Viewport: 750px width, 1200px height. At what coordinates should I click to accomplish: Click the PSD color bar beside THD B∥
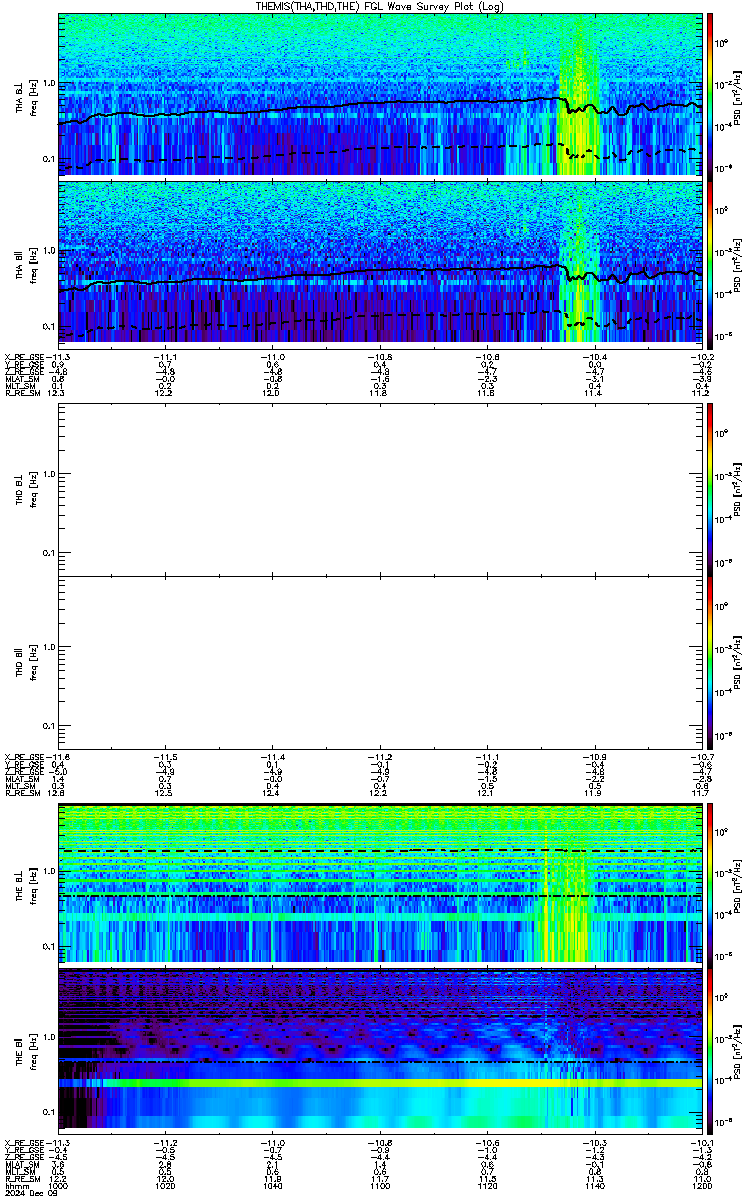pyautogui.click(x=711, y=662)
